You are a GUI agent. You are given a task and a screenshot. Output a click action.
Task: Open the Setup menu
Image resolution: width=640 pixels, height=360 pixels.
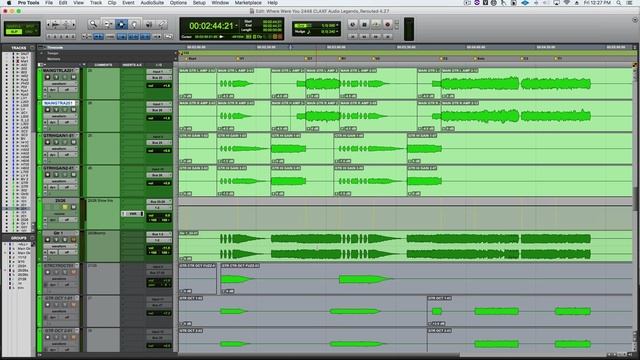pos(199,3)
